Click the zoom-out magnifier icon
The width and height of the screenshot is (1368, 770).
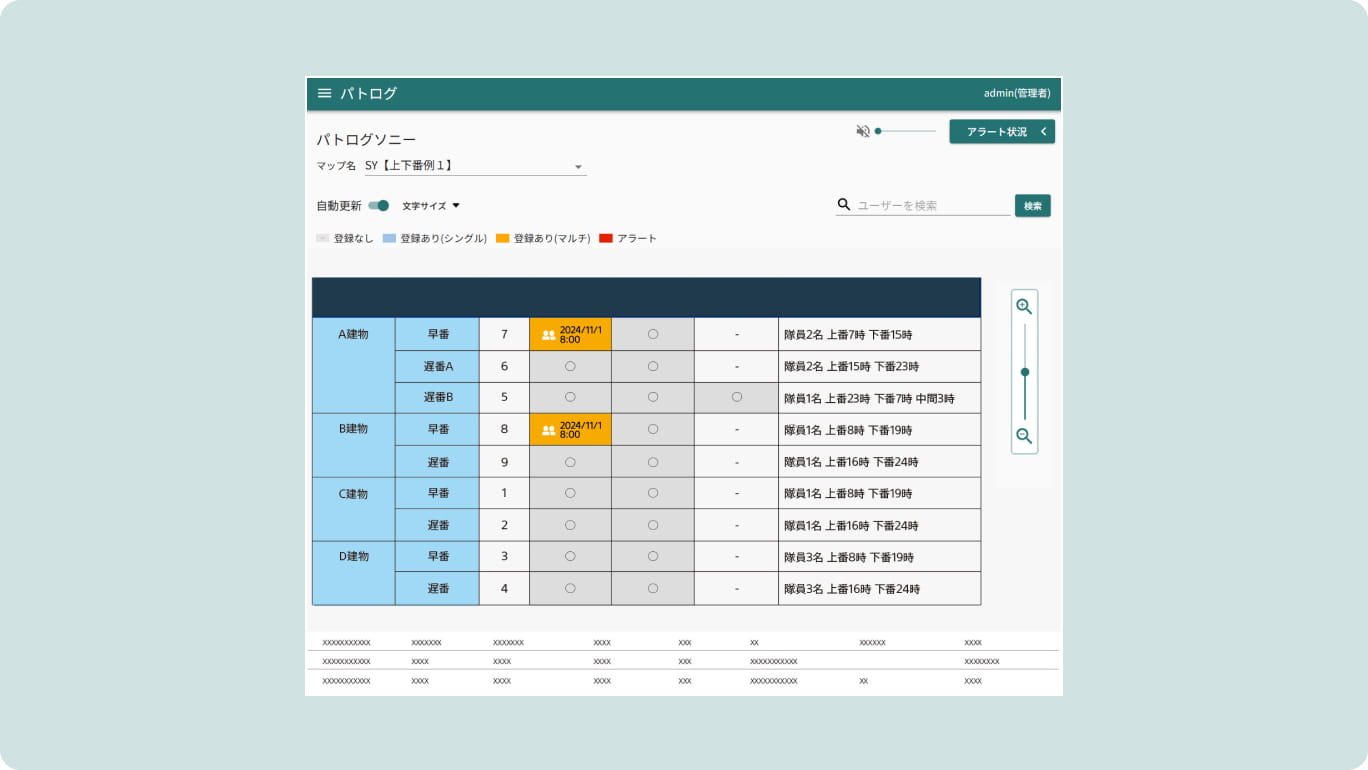click(x=1024, y=436)
